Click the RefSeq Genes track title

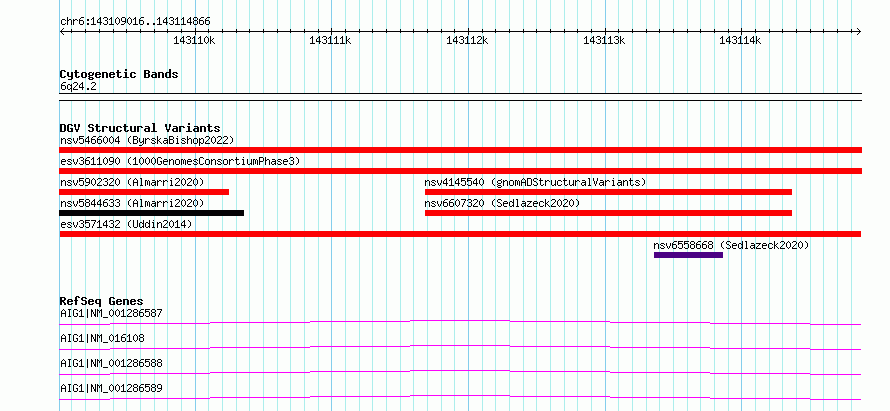tap(102, 301)
